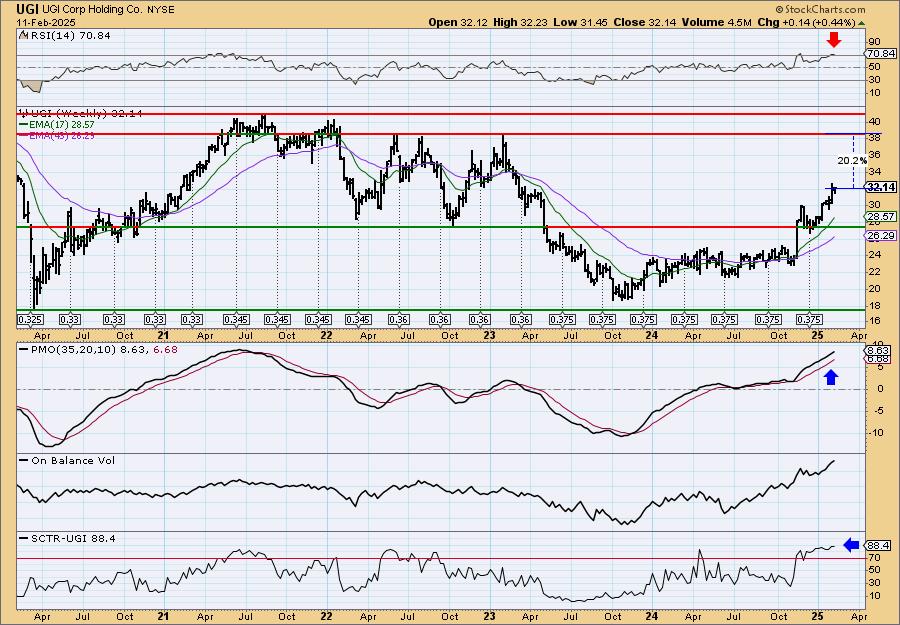
Task: Select the Close 32.14 value in header
Action: [x=645, y=22]
